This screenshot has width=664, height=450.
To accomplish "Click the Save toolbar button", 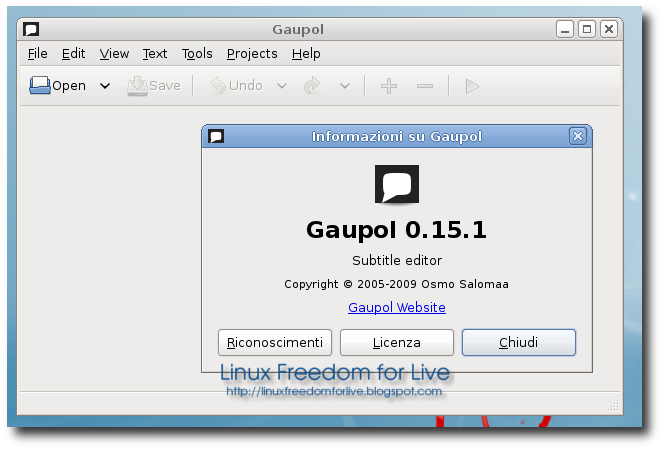I will (154, 86).
